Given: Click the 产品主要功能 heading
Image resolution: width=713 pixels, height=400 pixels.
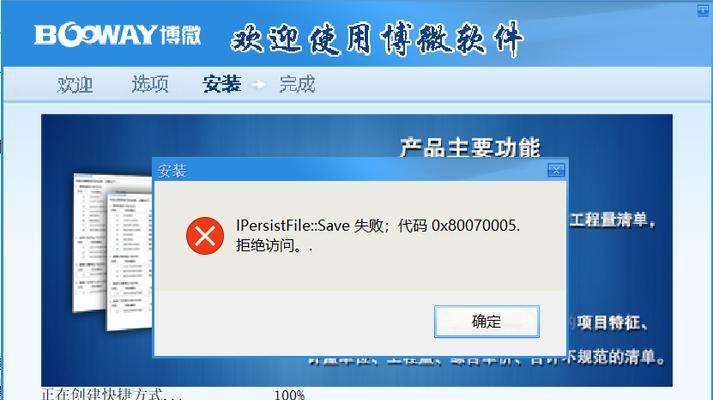Looking at the screenshot, I should 470,148.
